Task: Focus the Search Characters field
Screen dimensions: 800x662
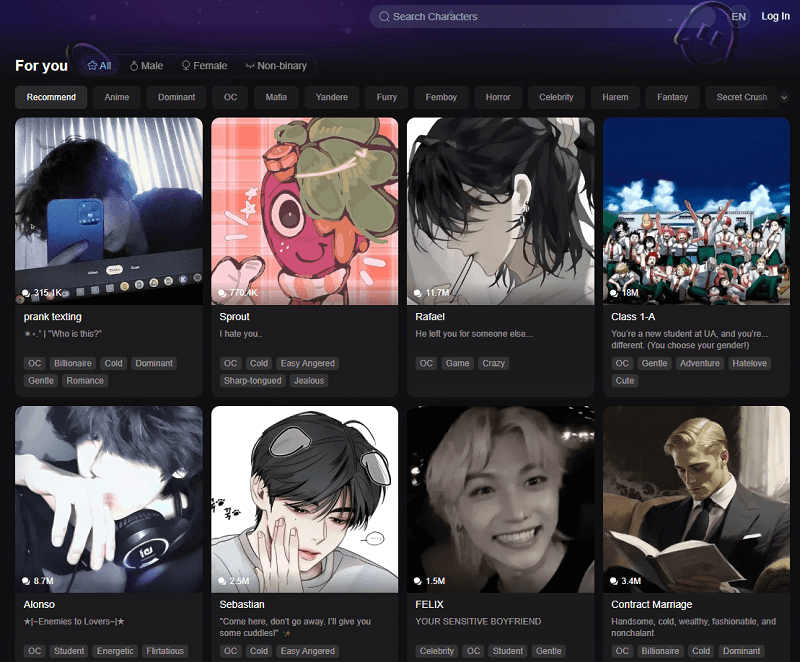Action: click(541, 17)
